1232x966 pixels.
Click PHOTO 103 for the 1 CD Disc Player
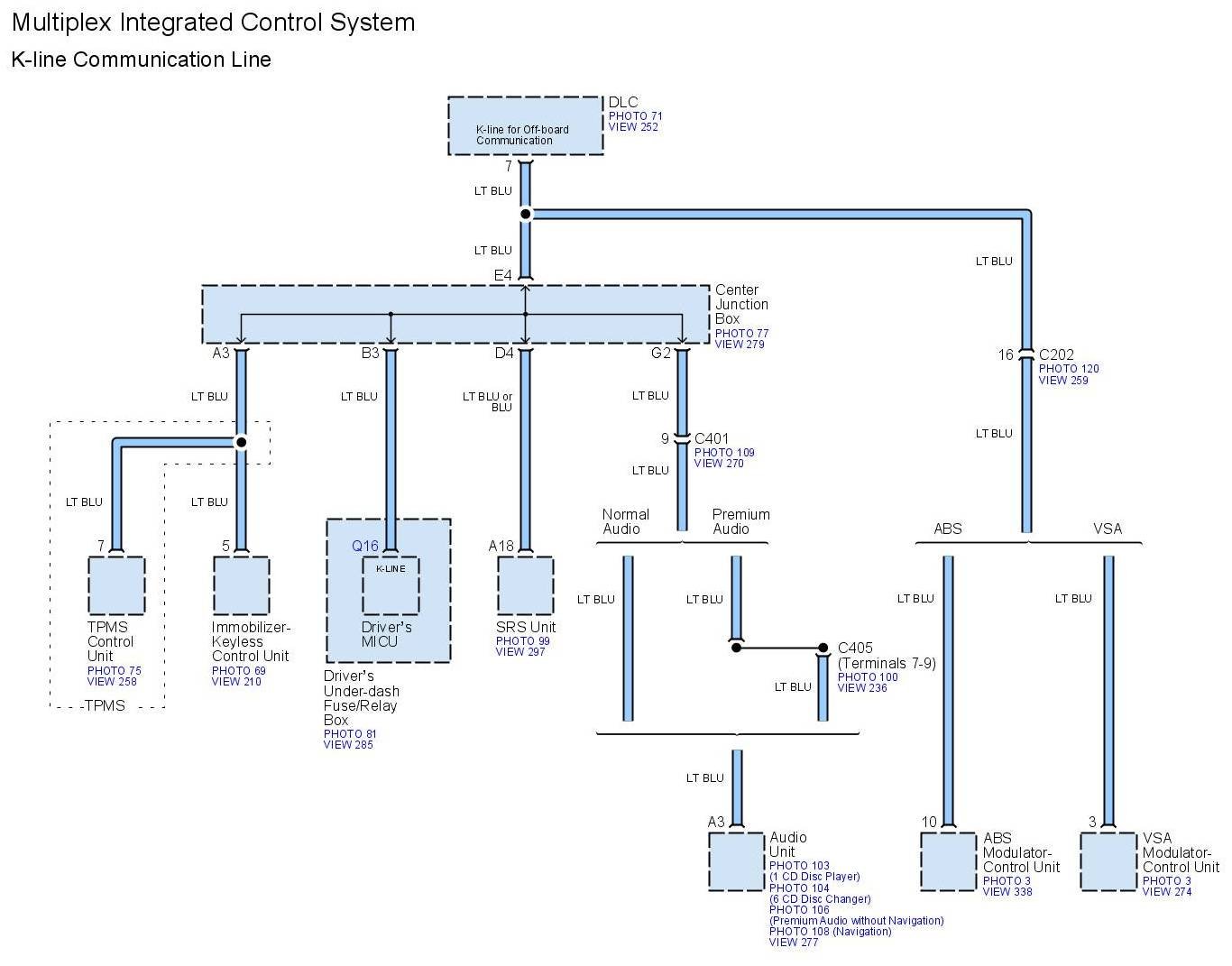pos(799,866)
